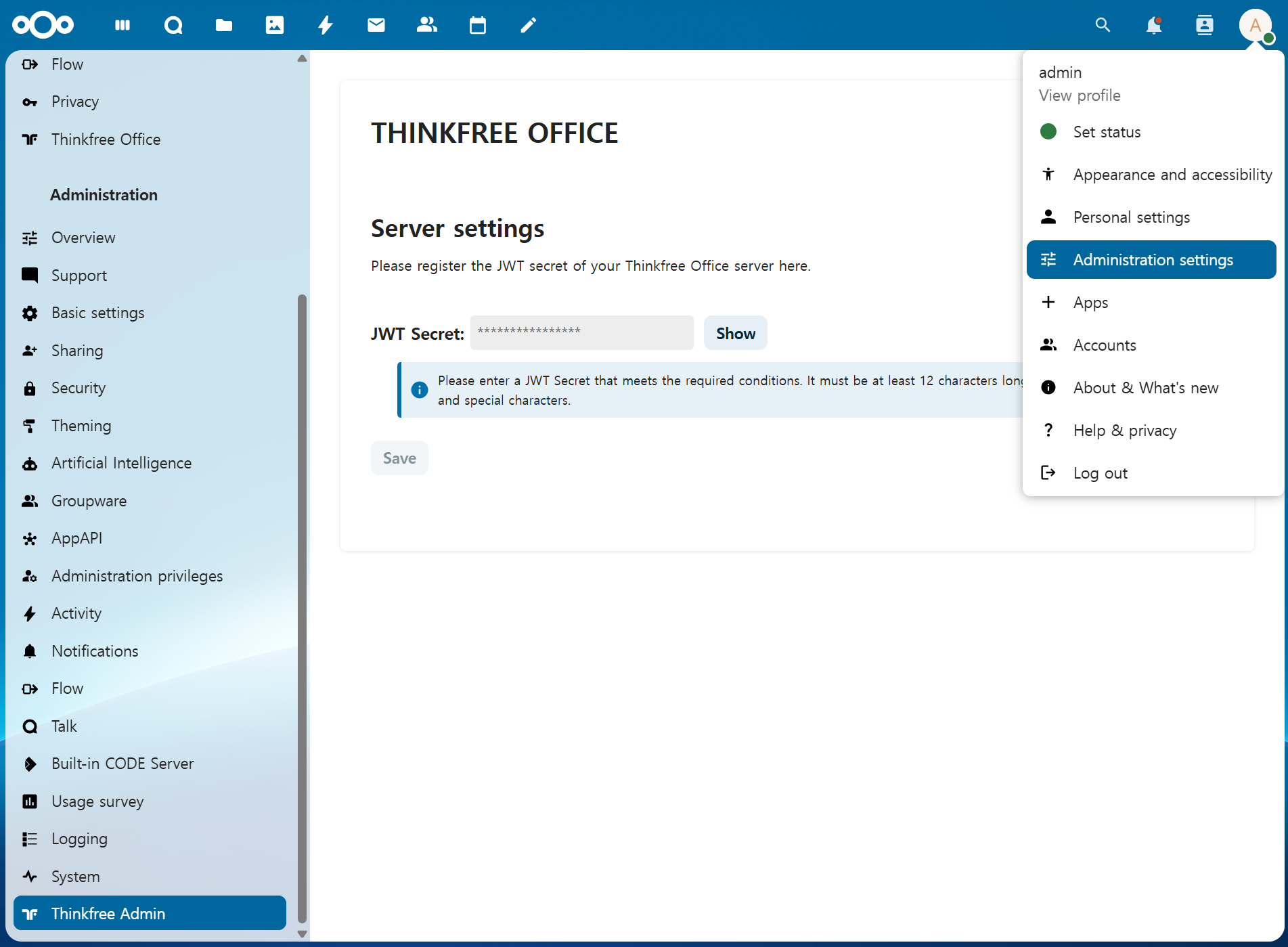Click the search magnifier icon
This screenshot has width=1288, height=947.
click(1103, 25)
